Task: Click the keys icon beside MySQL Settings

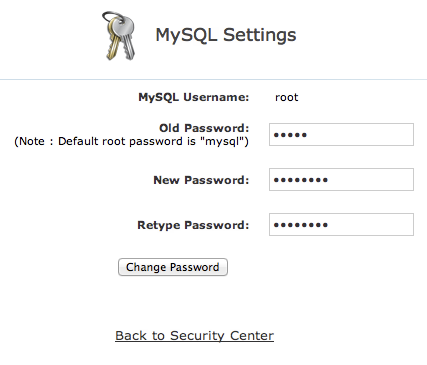Action: 119,36
